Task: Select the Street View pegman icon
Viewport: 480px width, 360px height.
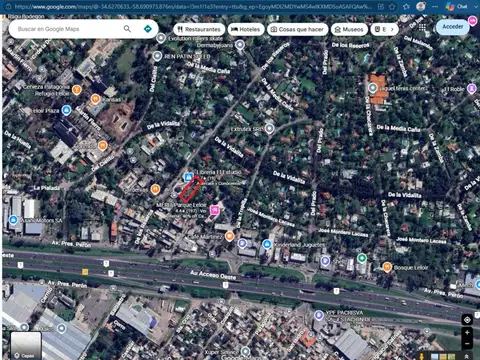Action: [422, 356]
